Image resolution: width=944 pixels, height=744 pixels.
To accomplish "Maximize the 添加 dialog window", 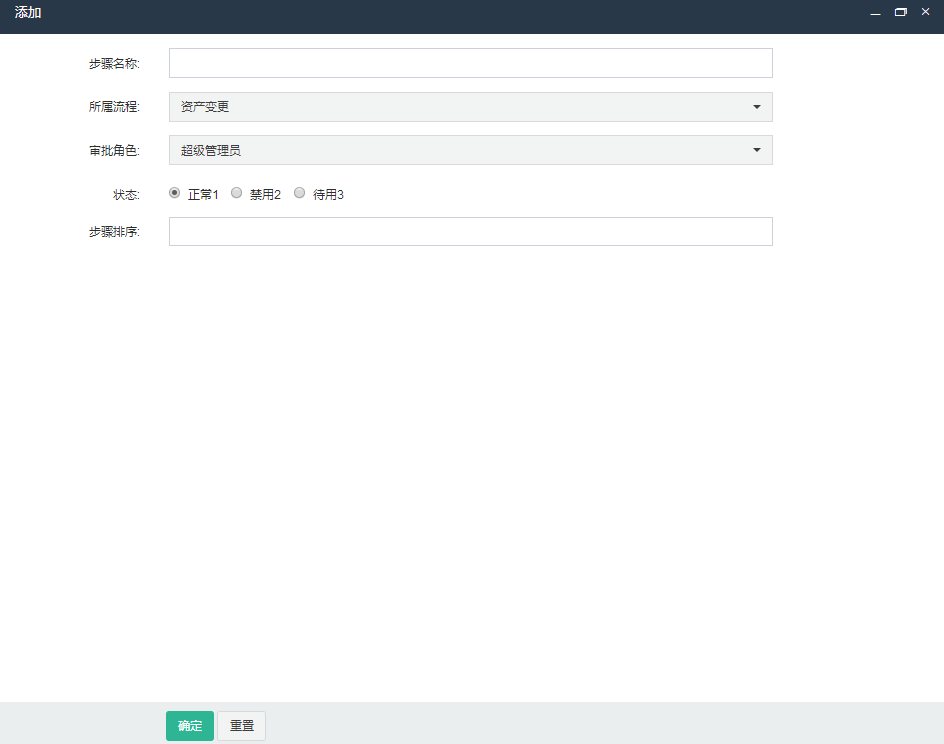I will point(901,12).
